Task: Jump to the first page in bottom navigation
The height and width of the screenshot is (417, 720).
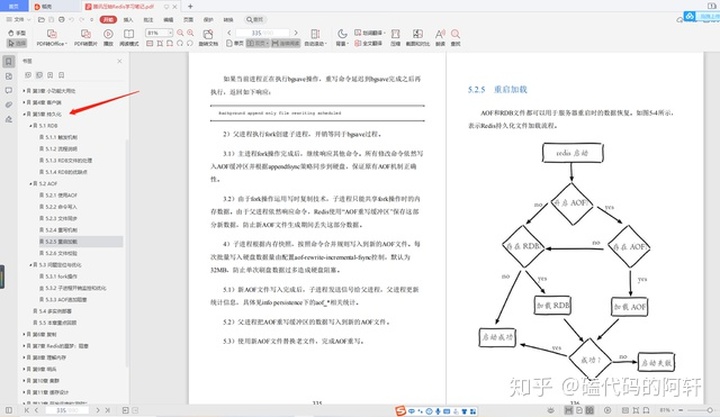Action: pyautogui.click(x=26, y=410)
